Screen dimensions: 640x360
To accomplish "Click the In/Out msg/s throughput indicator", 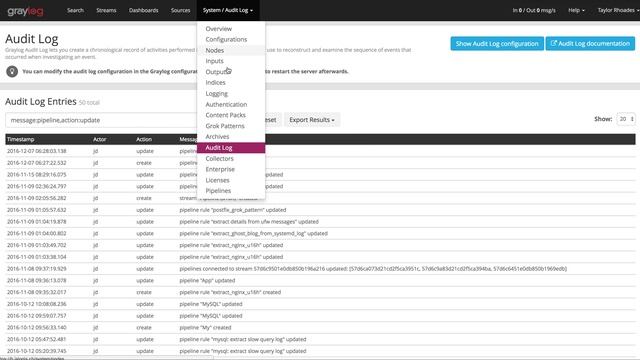I will coord(534,10).
